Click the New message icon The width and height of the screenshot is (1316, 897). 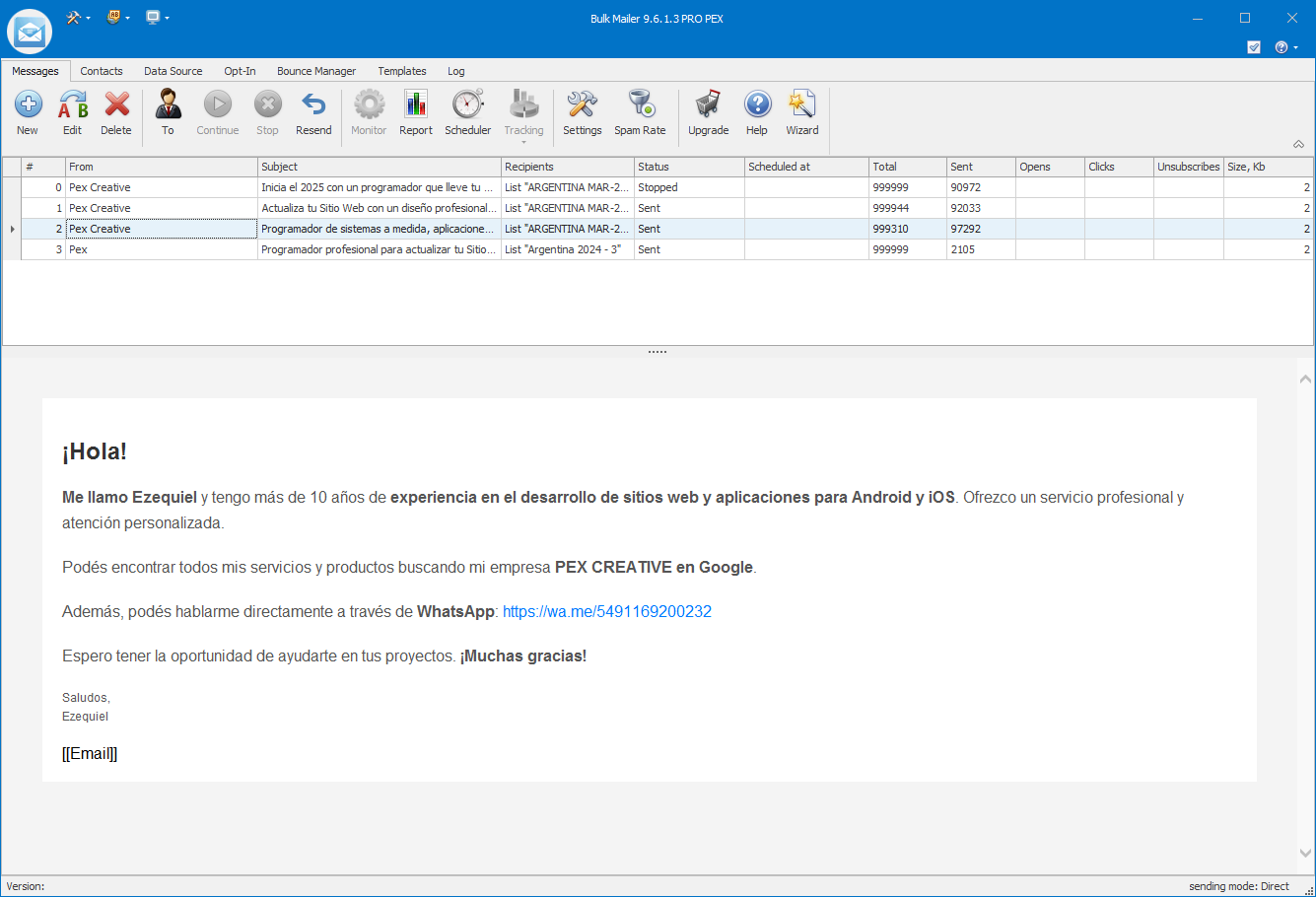pyautogui.click(x=28, y=104)
